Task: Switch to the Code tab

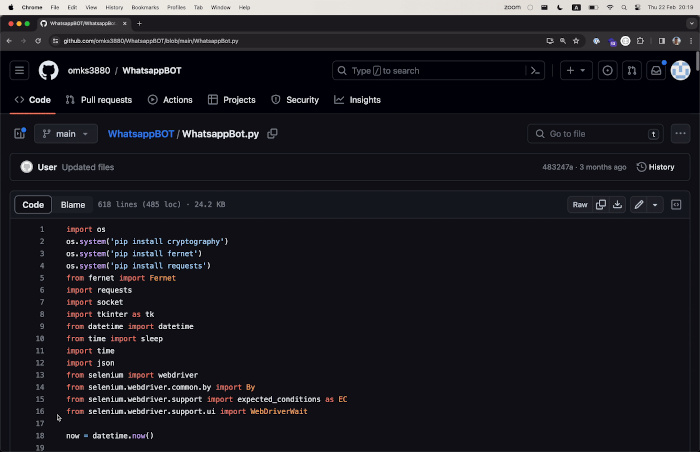Action: (x=33, y=100)
